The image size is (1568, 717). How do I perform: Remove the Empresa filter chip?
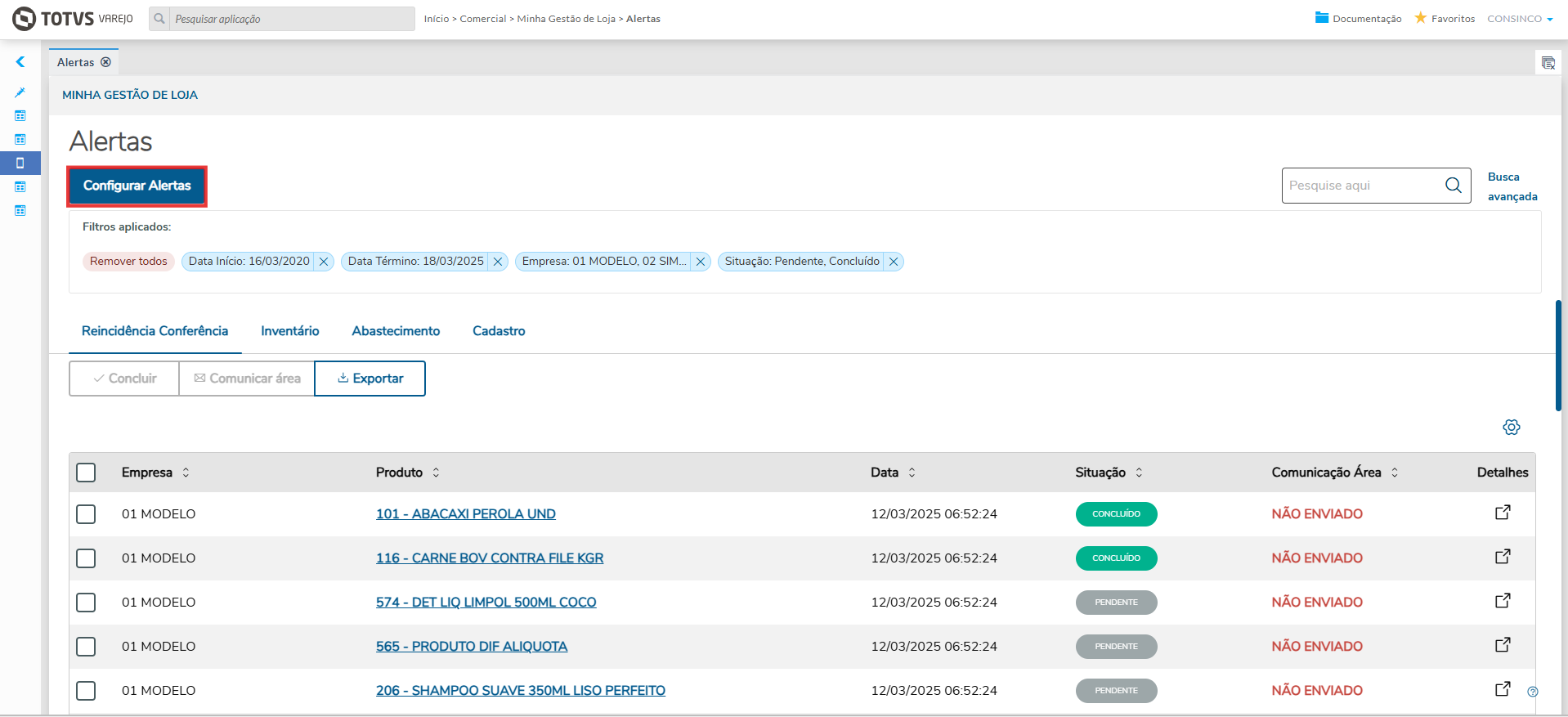click(701, 262)
